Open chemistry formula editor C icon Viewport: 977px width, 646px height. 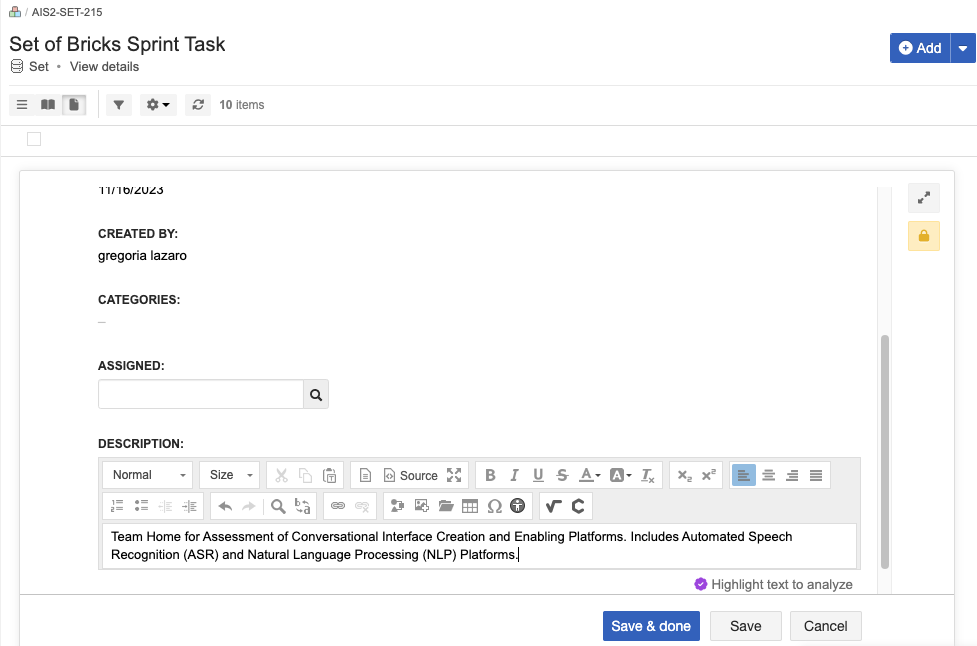[578, 506]
